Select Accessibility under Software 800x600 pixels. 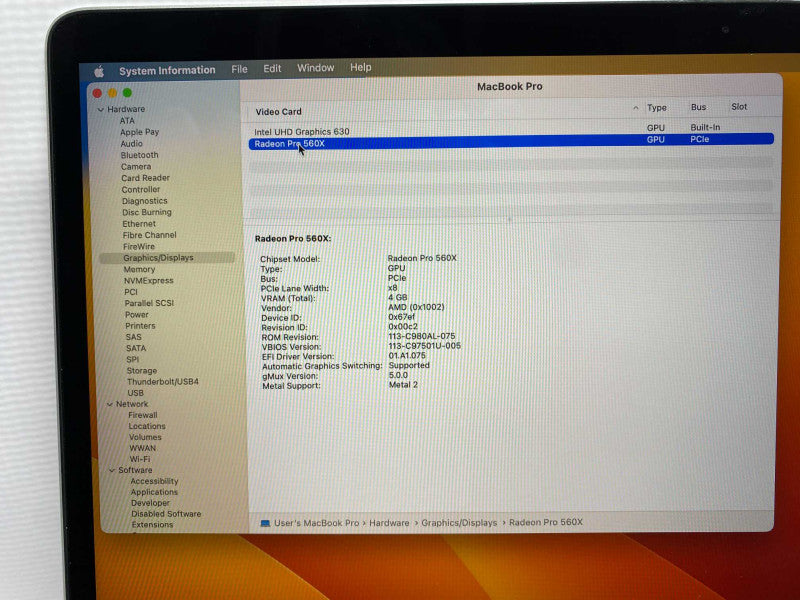154,481
